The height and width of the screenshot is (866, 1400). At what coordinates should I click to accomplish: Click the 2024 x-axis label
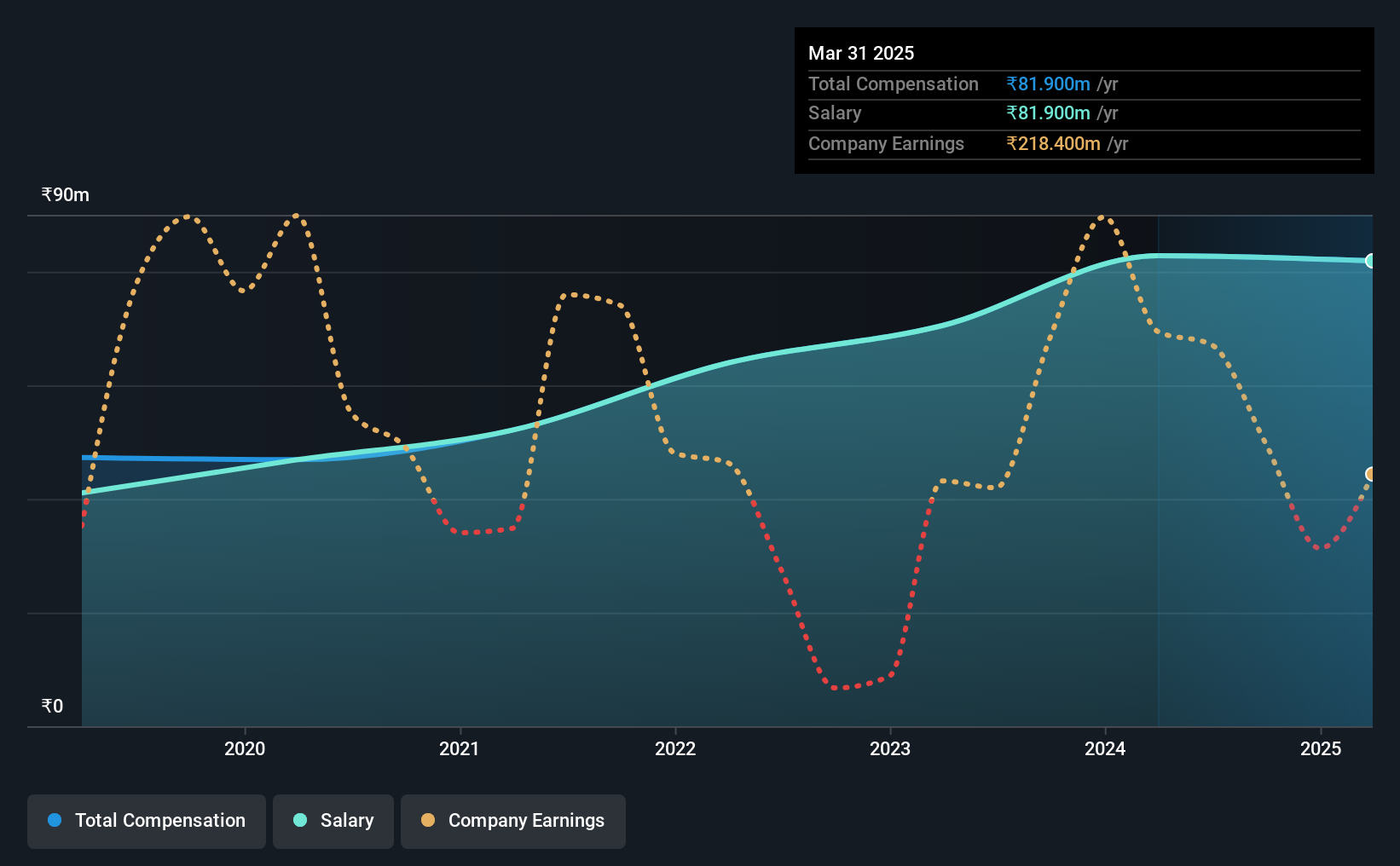click(x=1105, y=748)
